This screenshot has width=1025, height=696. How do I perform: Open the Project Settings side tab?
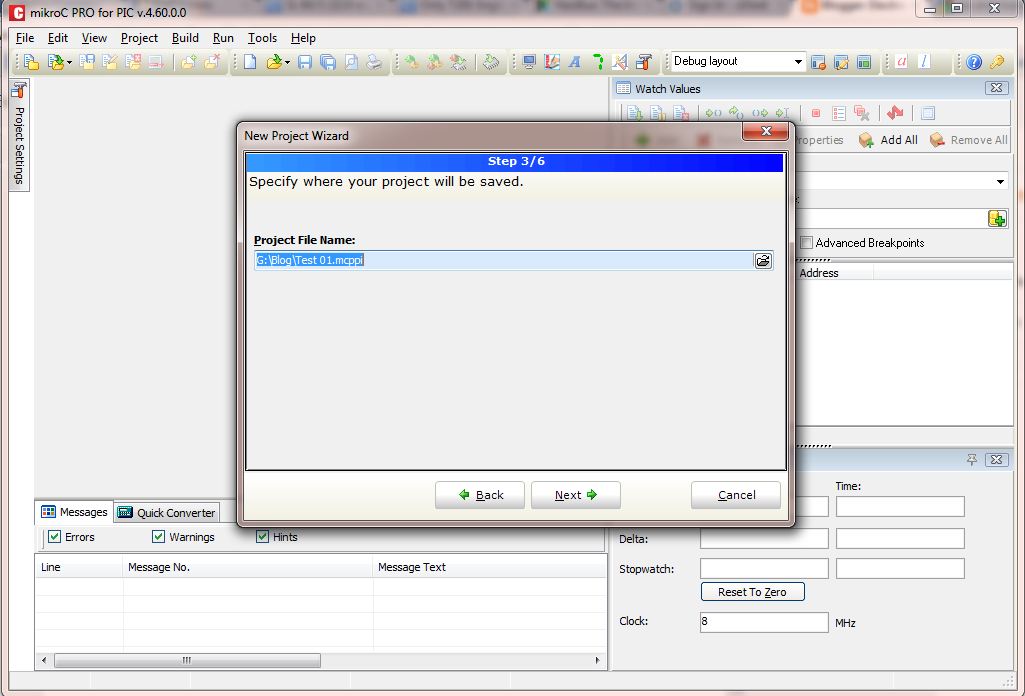pyautogui.click(x=19, y=135)
